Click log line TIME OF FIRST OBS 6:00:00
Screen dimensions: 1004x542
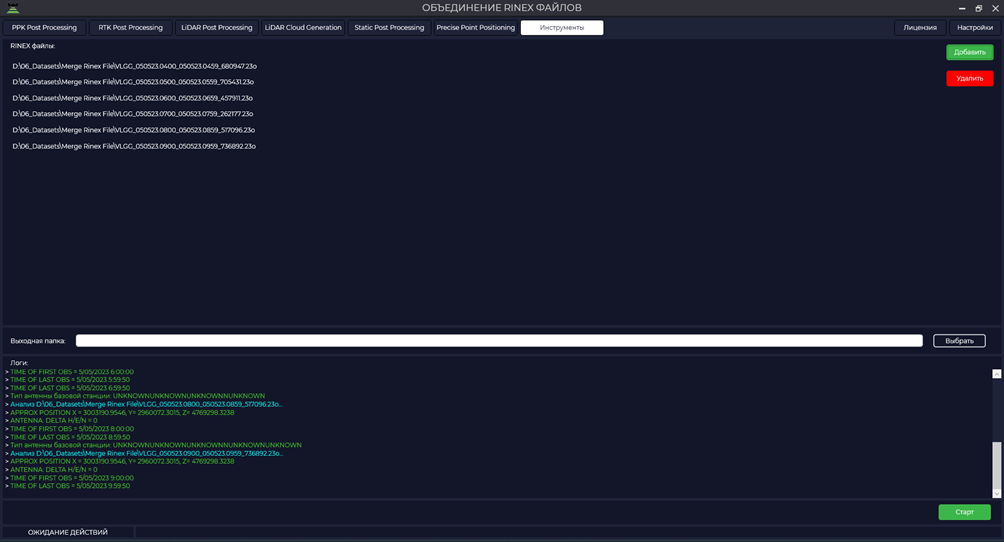tap(72, 372)
